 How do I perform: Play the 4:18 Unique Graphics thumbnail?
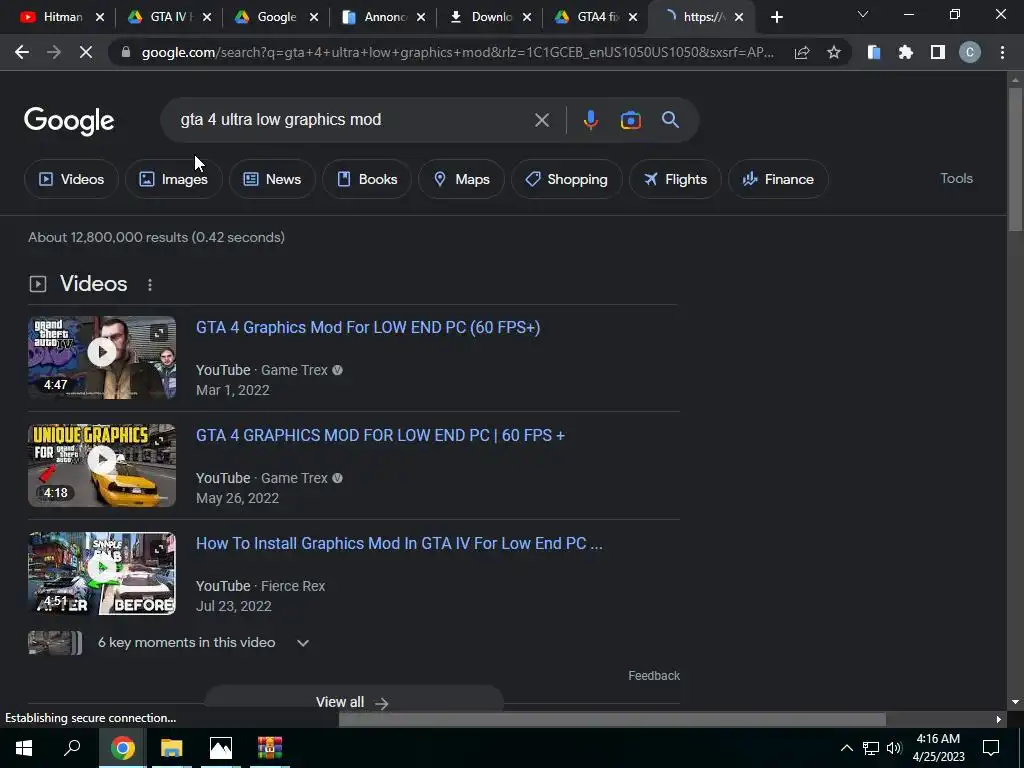(x=102, y=466)
